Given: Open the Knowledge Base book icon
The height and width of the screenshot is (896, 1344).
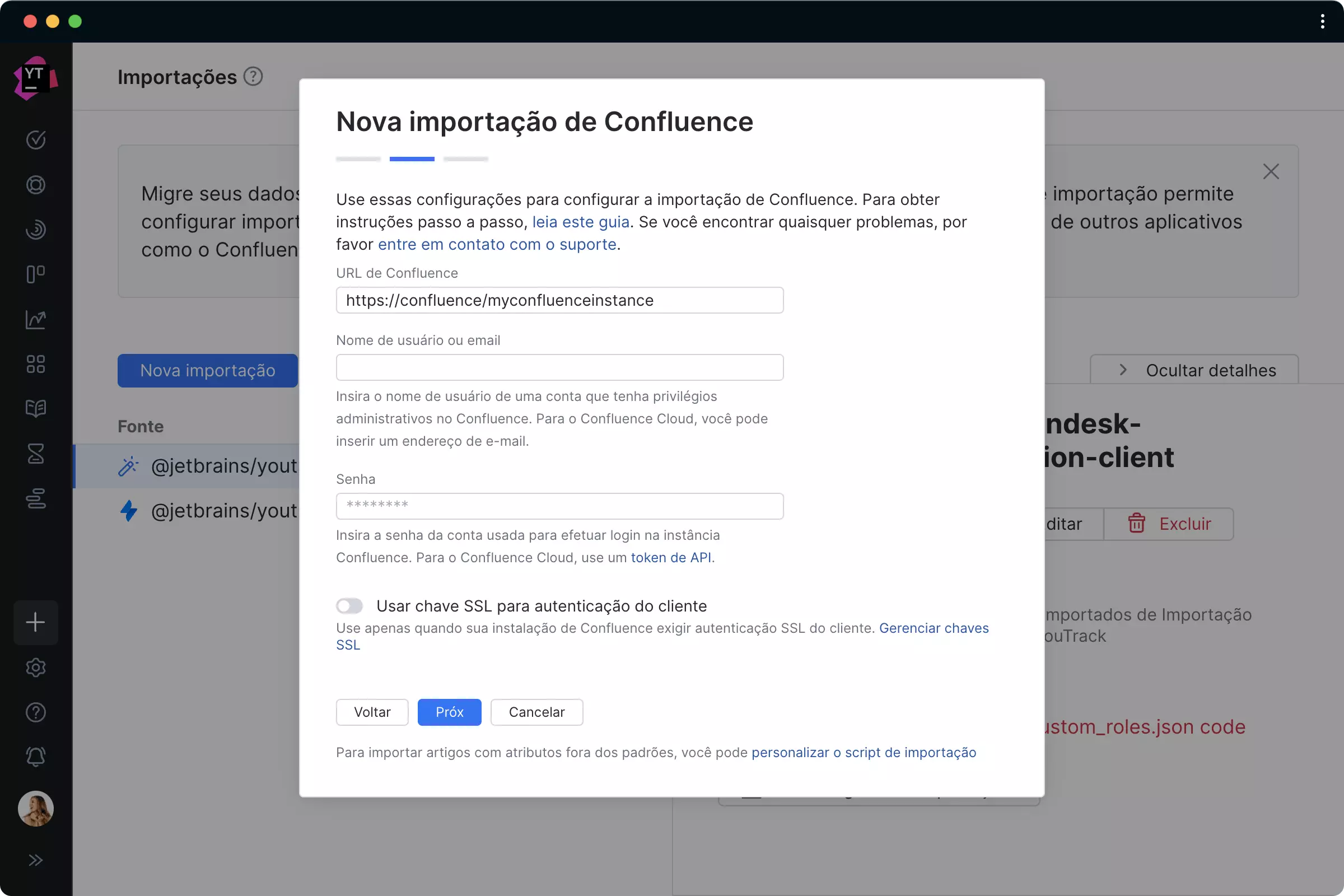Looking at the screenshot, I should tap(35, 409).
